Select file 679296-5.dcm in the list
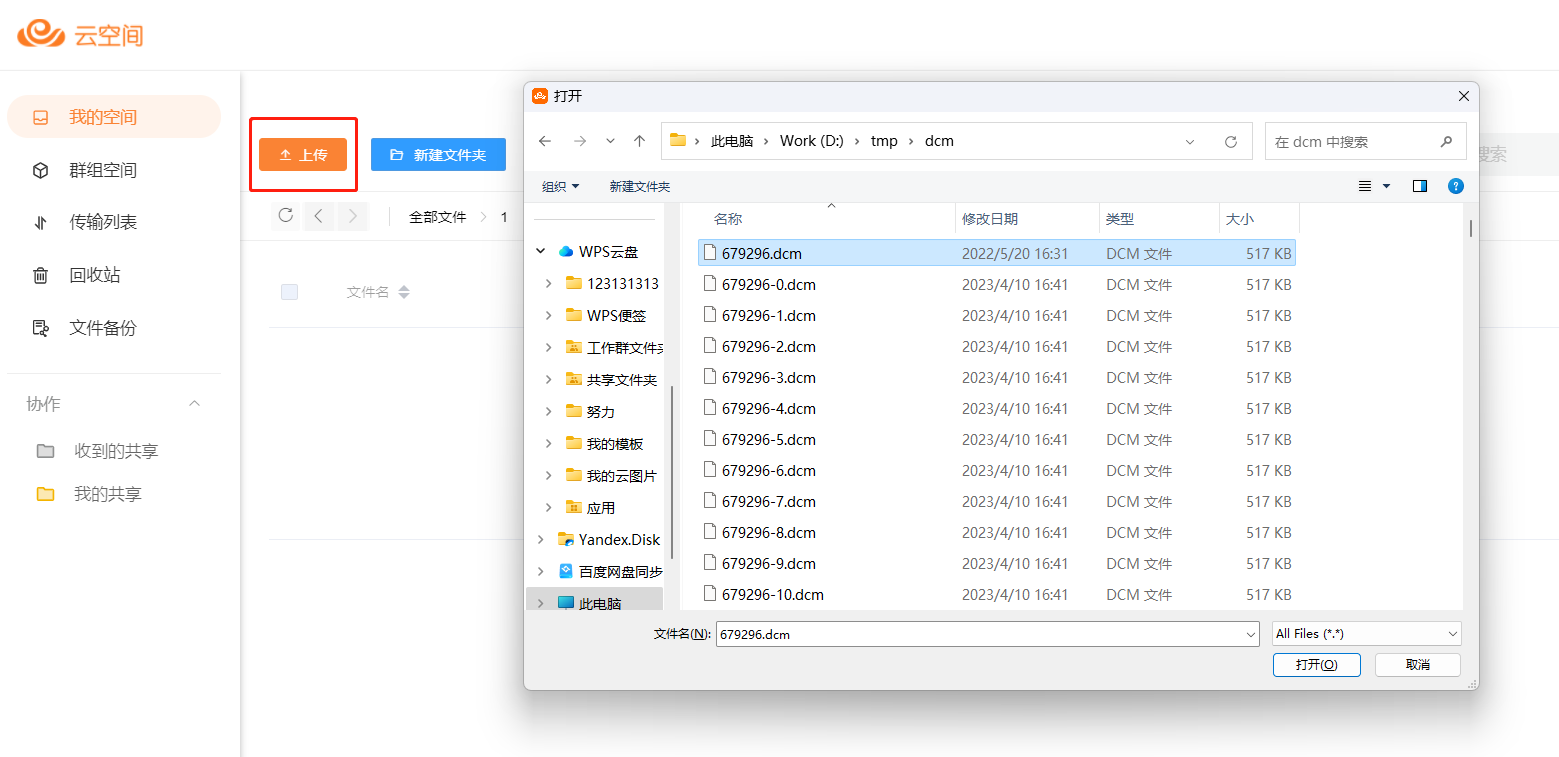 click(x=768, y=440)
